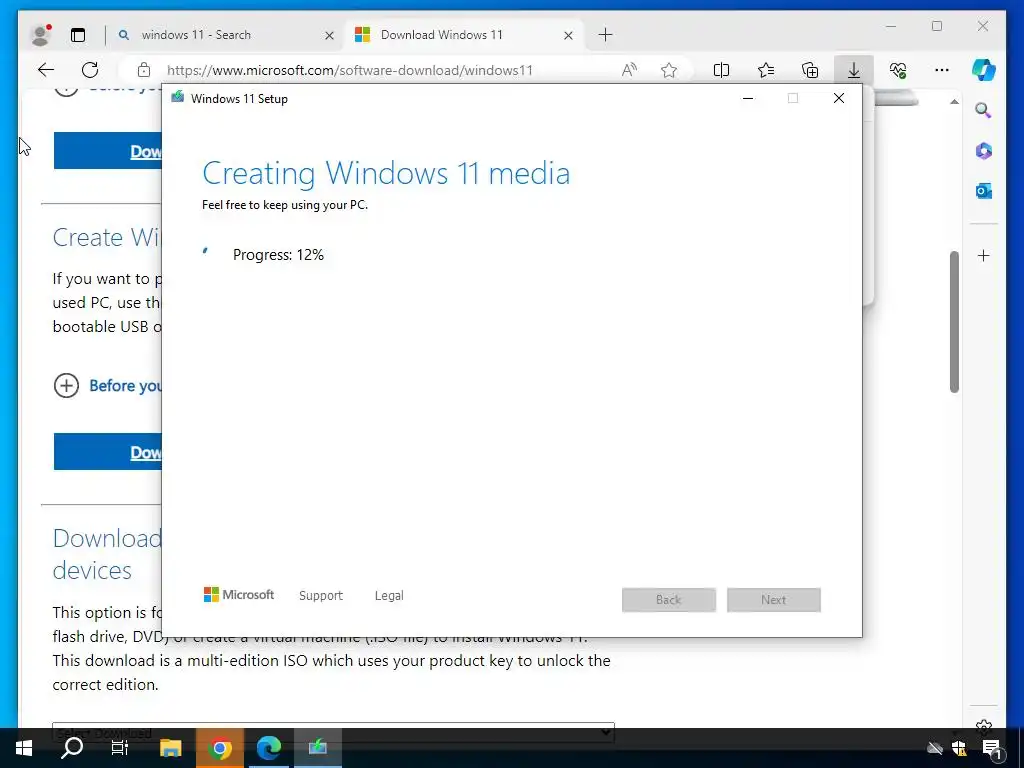
Task: Click the upper blue Download button
Action: point(108,151)
